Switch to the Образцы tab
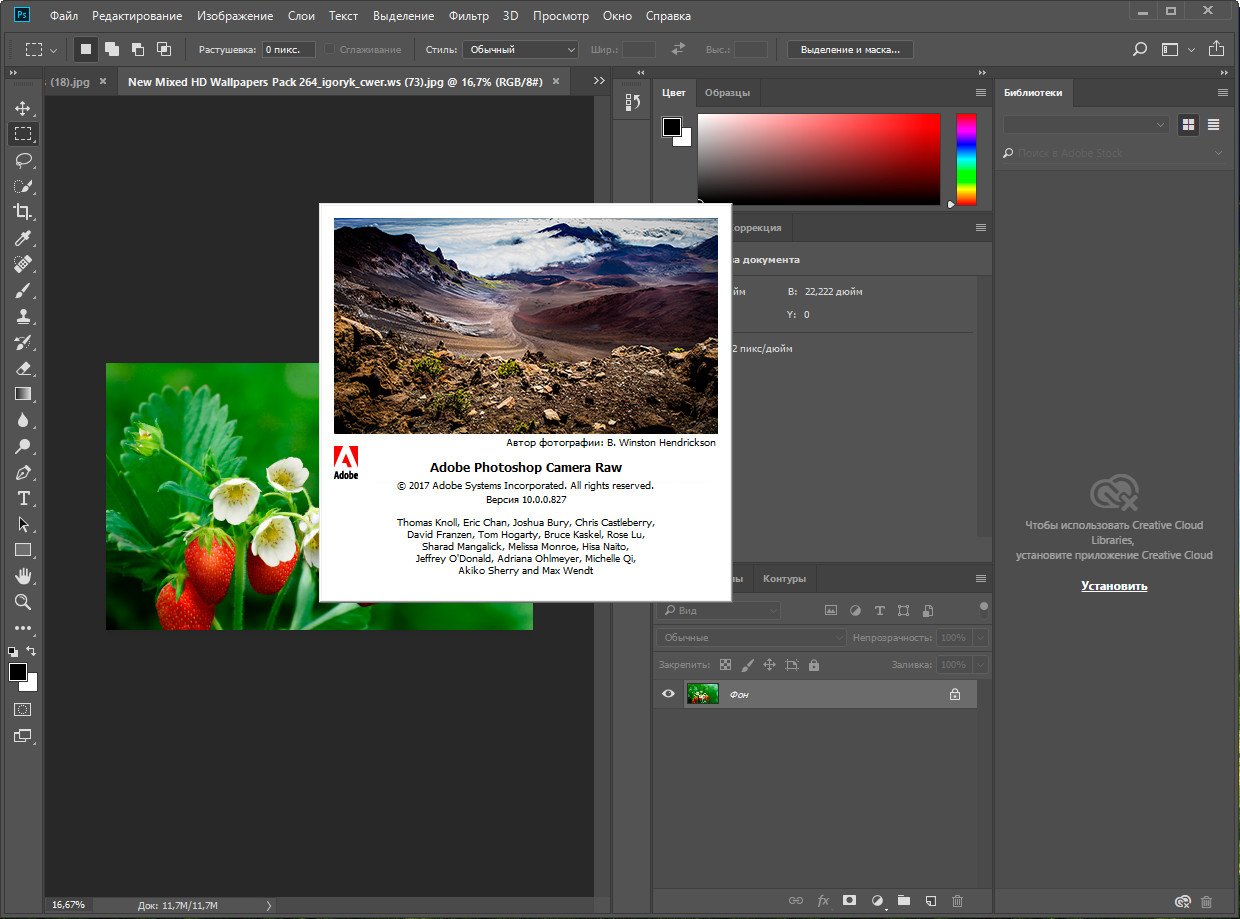The height and width of the screenshot is (919, 1240). [x=727, y=92]
